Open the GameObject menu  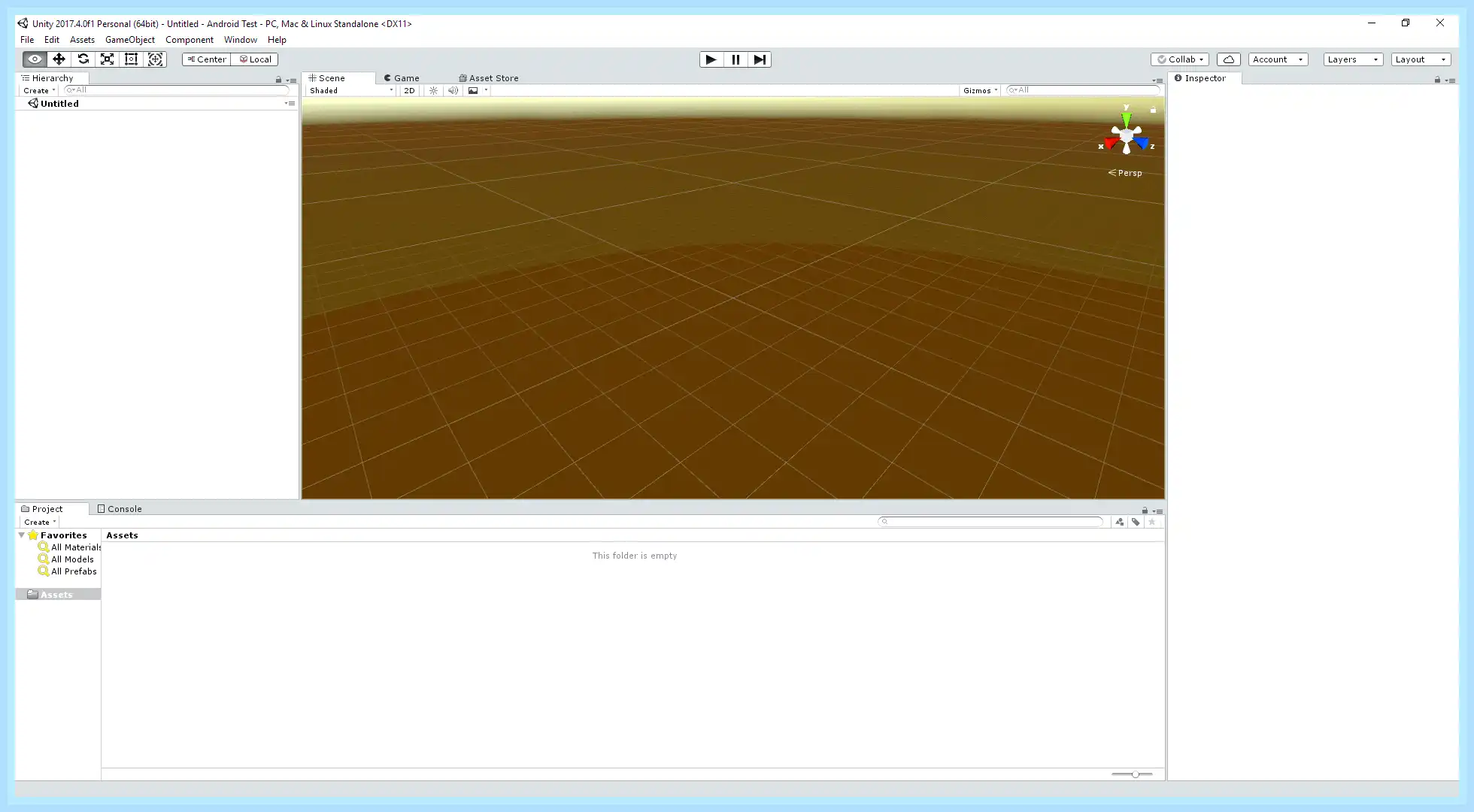(x=130, y=40)
